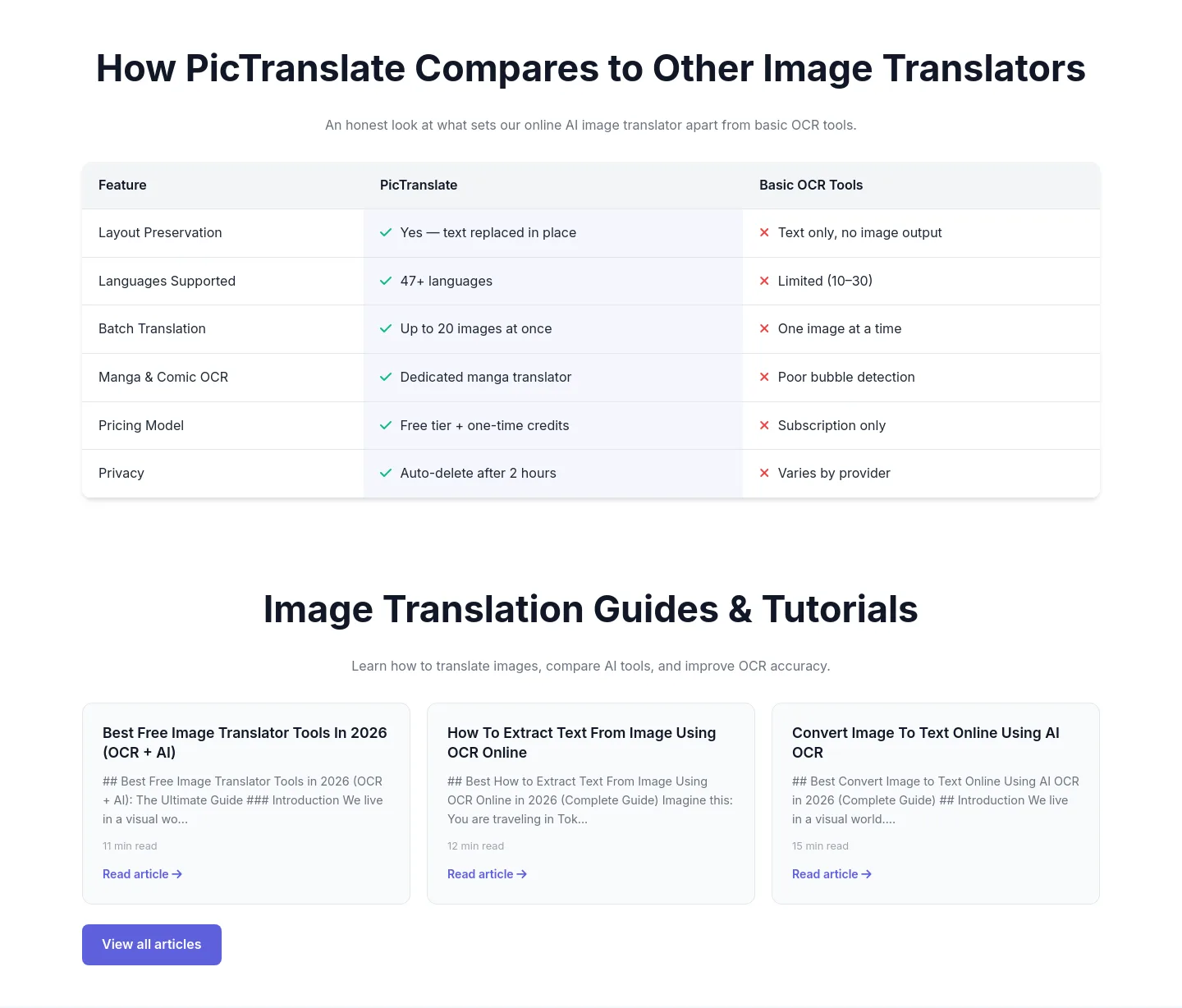This screenshot has width=1182, height=1008.
Task: Click the Auto-delete after 2 hours text
Action: 479,473
